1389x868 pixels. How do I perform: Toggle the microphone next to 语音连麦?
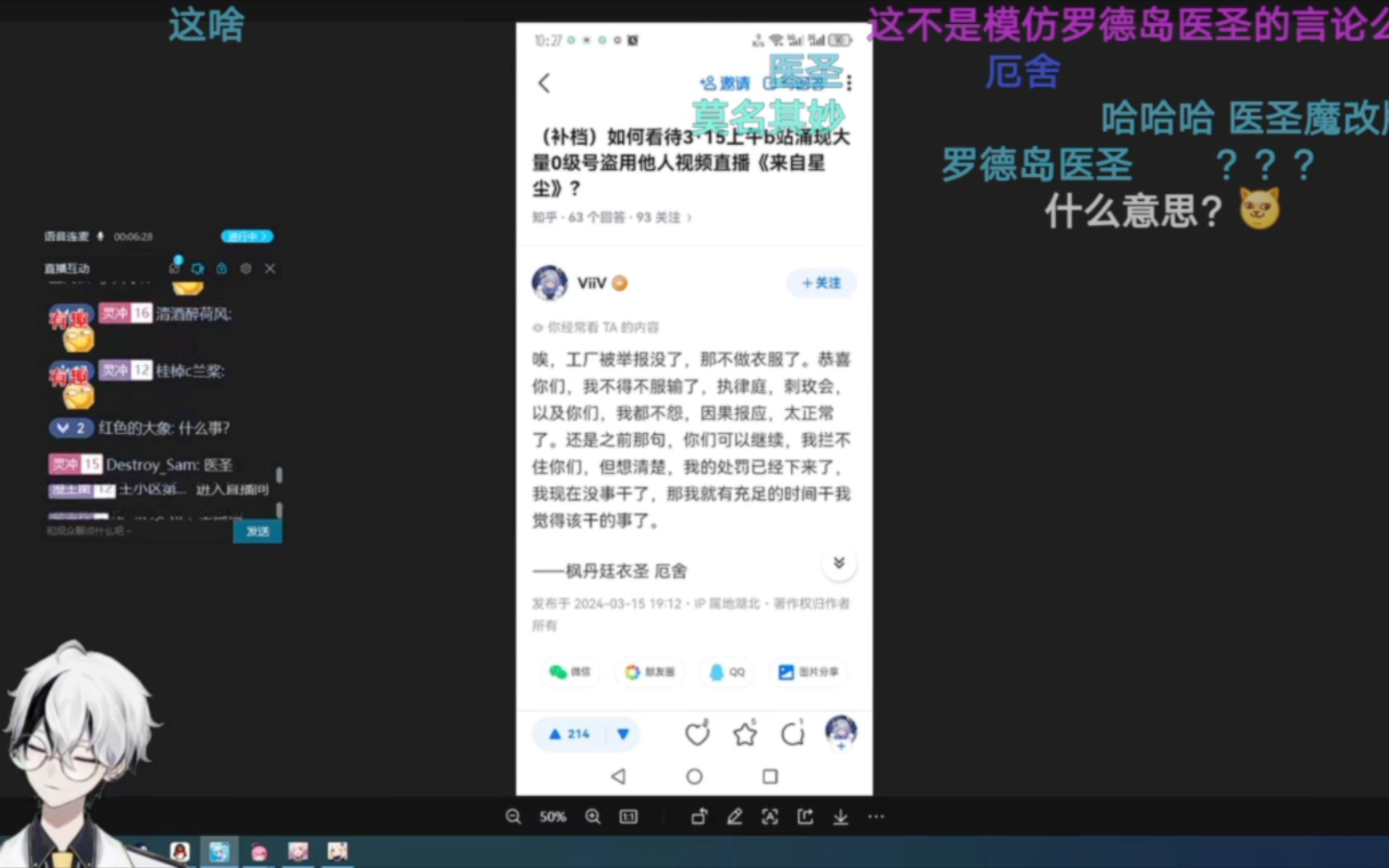[100, 236]
